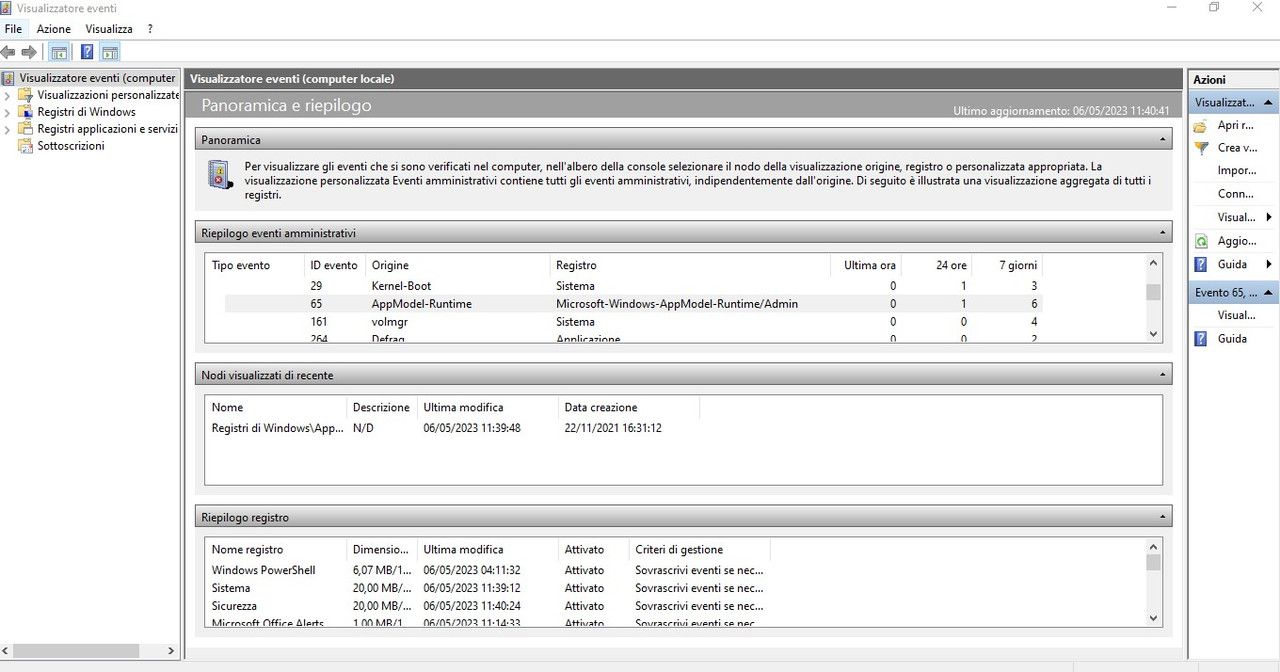The image size is (1280, 672).
Task: Click the help icon under the Visualizzat... section
Action: (x=1201, y=264)
